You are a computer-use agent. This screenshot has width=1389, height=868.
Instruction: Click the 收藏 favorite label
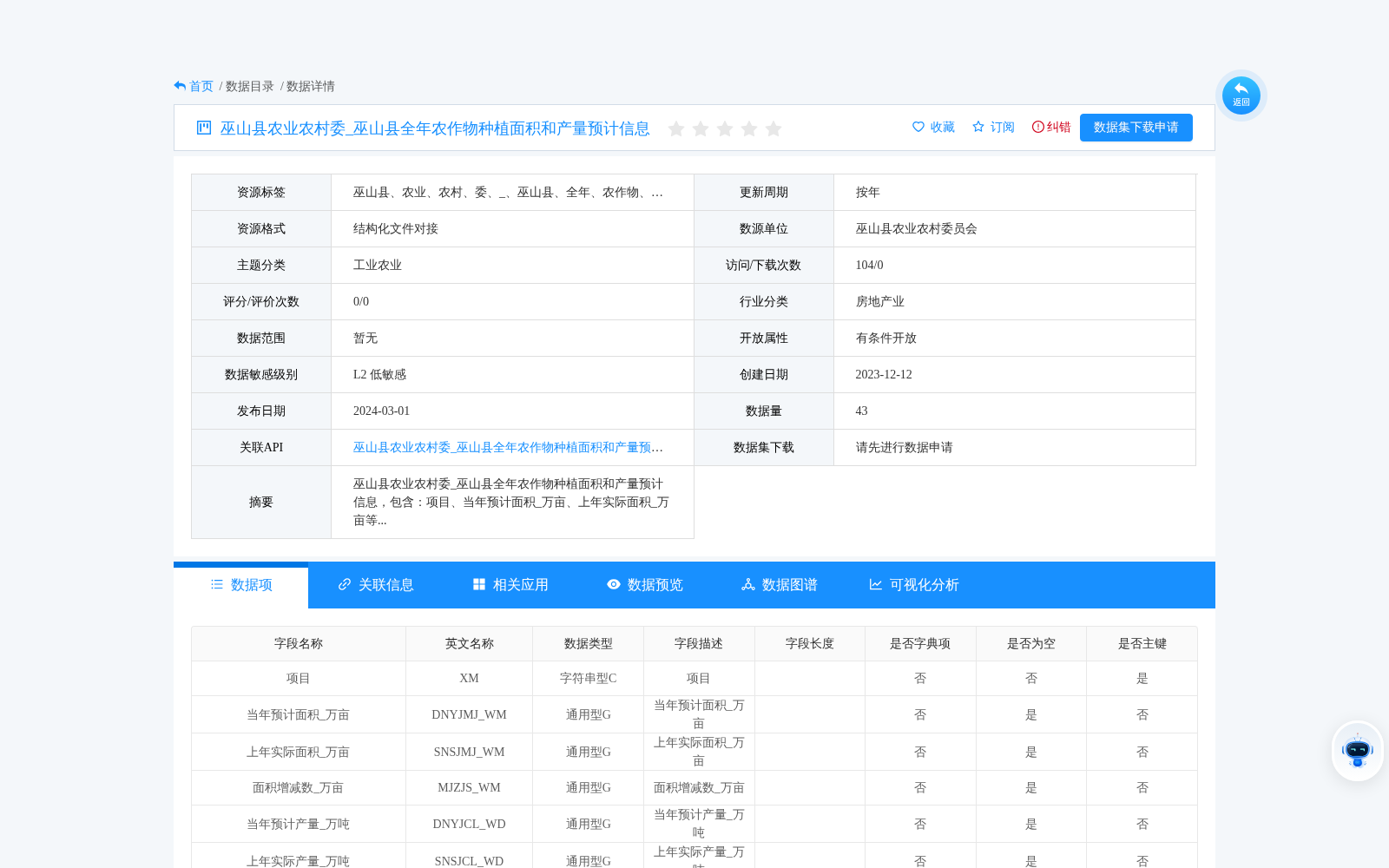tap(943, 128)
